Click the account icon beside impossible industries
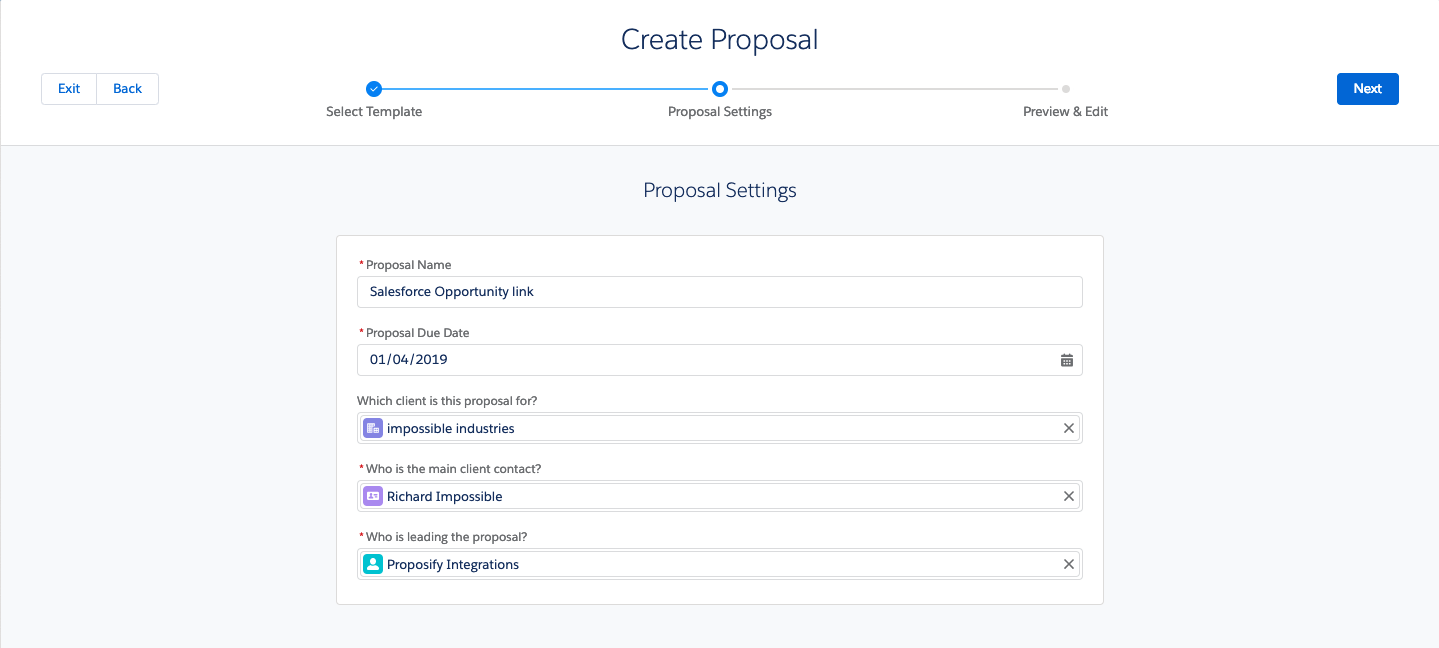Image resolution: width=1439 pixels, height=648 pixels. [373, 428]
